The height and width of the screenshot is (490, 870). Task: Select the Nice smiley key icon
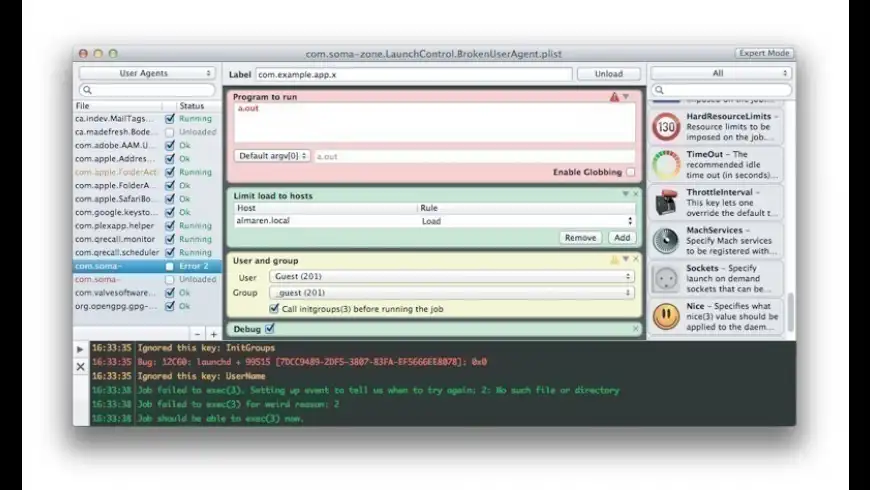tap(666, 316)
